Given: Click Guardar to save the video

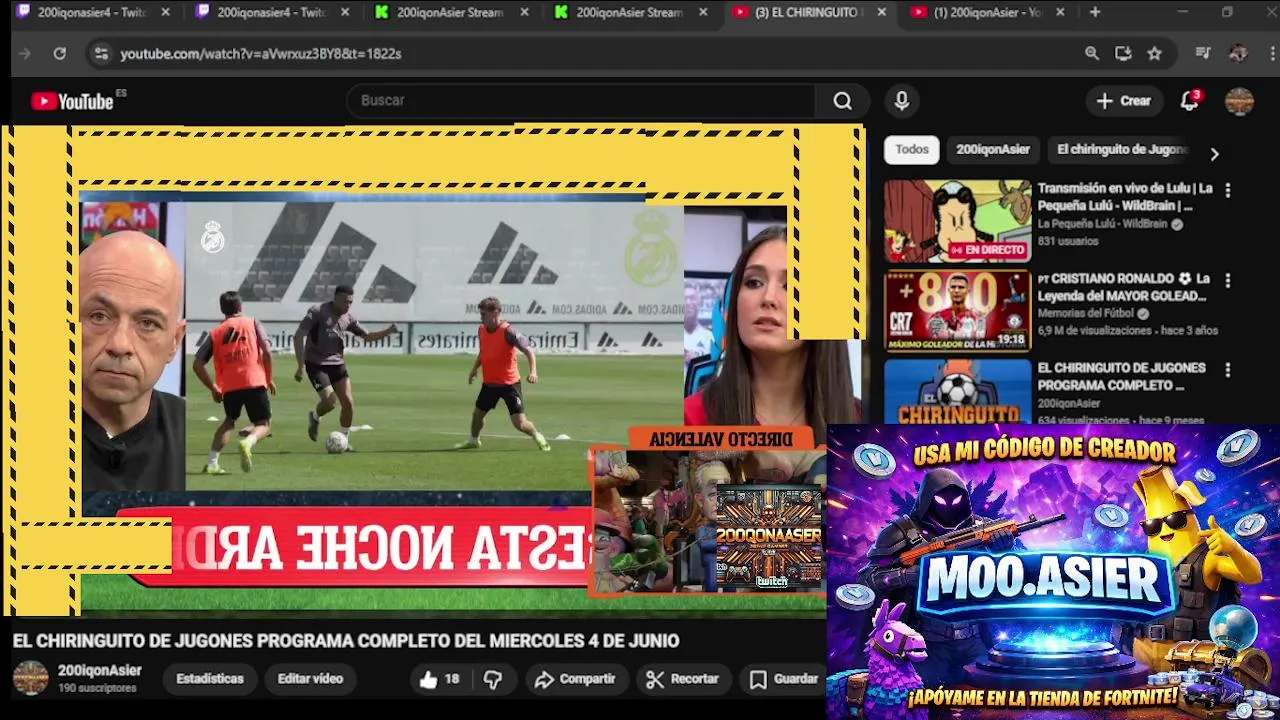Looking at the screenshot, I should pos(785,679).
